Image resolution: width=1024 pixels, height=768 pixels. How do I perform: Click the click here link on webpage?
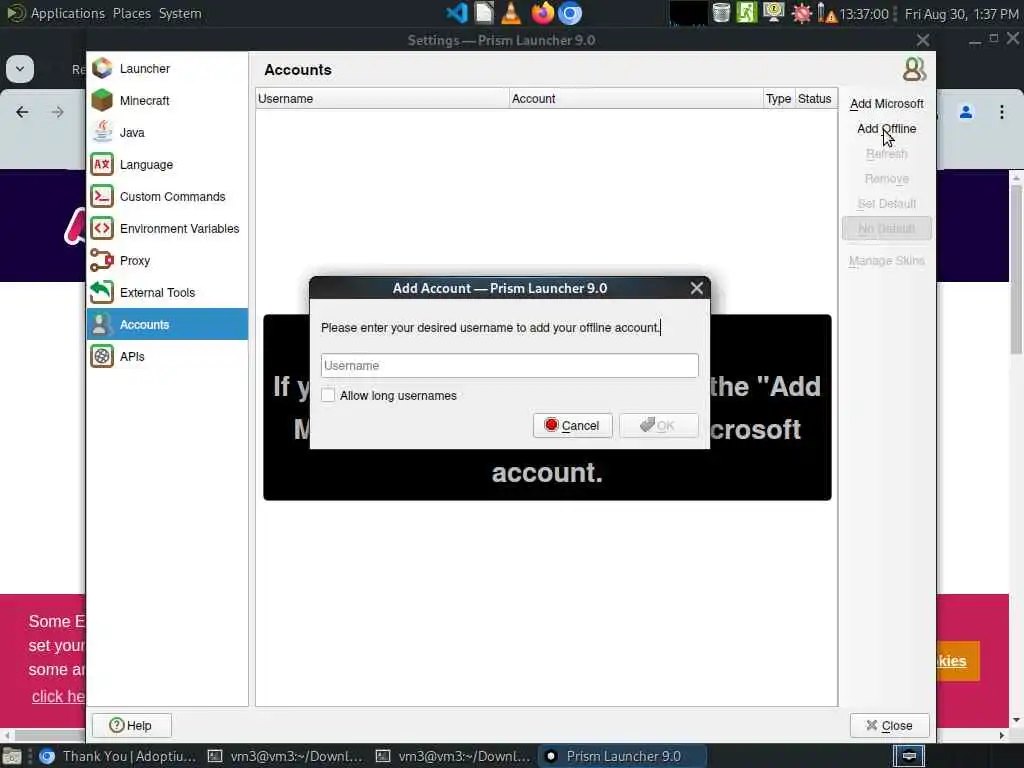coord(58,697)
